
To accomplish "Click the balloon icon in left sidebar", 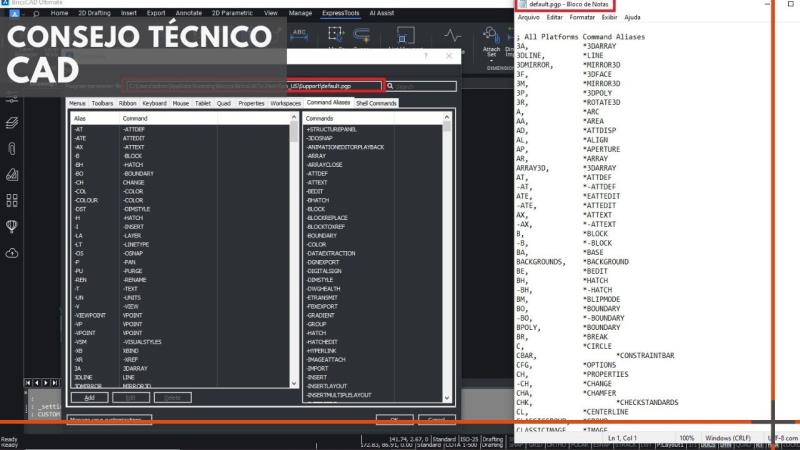I will click(12, 226).
